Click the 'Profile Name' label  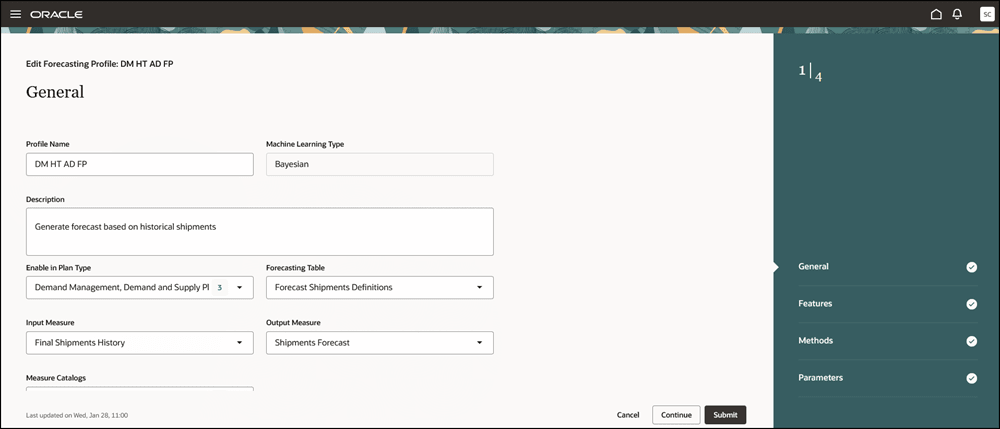pos(48,145)
